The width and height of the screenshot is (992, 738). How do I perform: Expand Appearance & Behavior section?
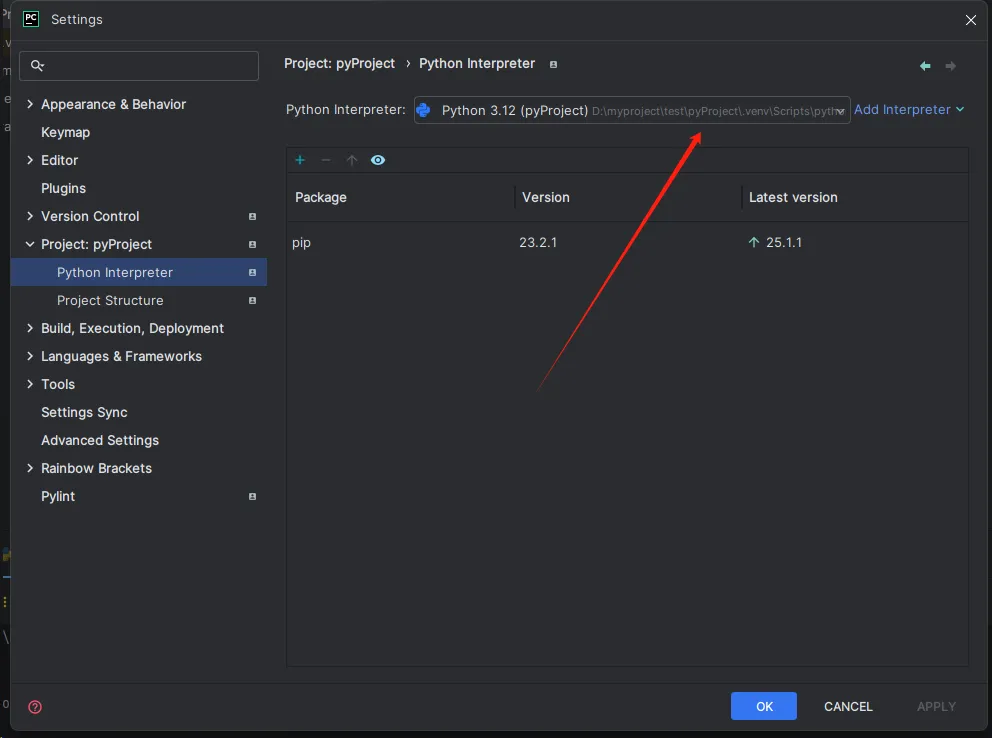(x=30, y=104)
